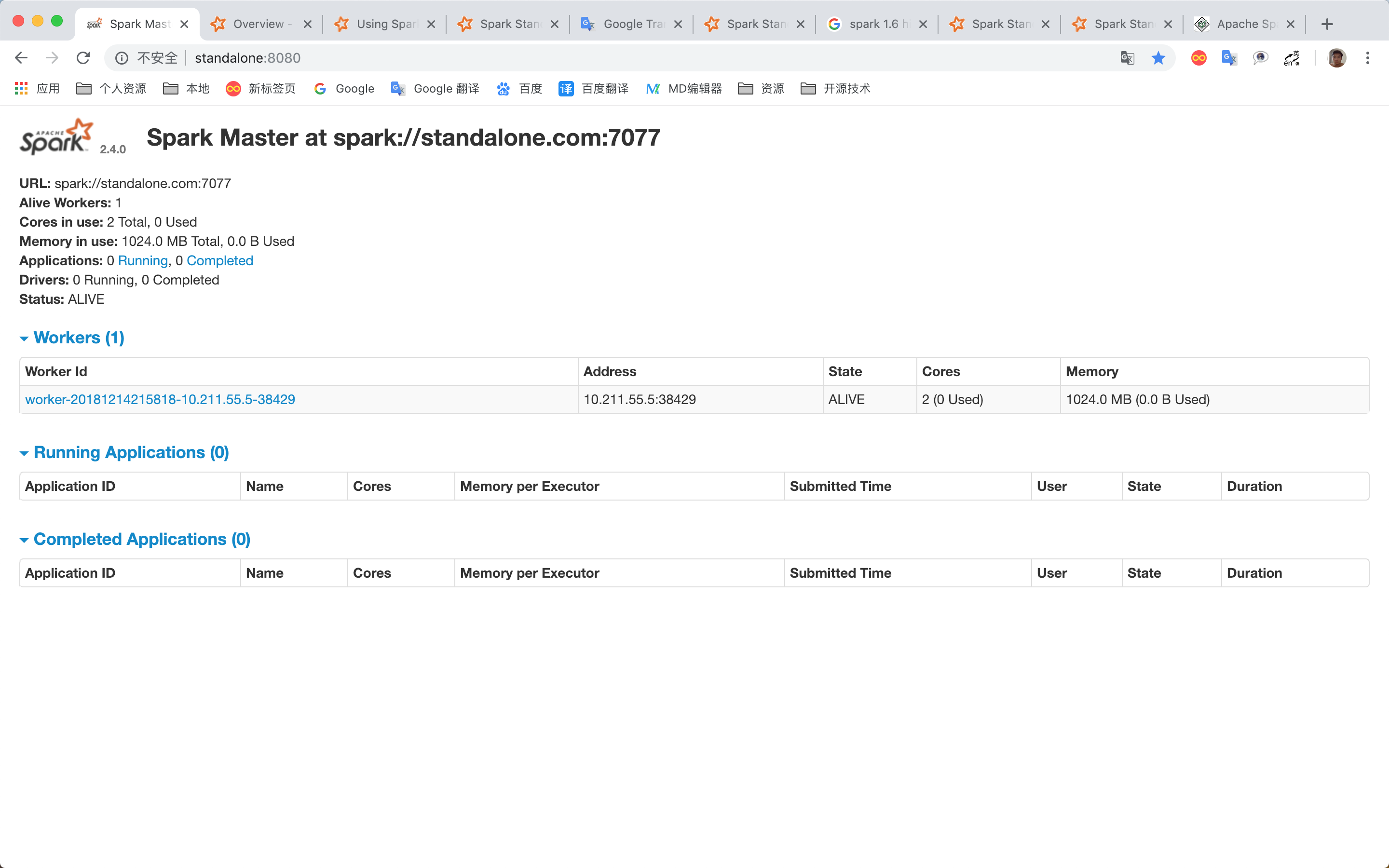This screenshot has width=1389, height=868.
Task: Reload the Spark Master page
Action: (x=83, y=58)
